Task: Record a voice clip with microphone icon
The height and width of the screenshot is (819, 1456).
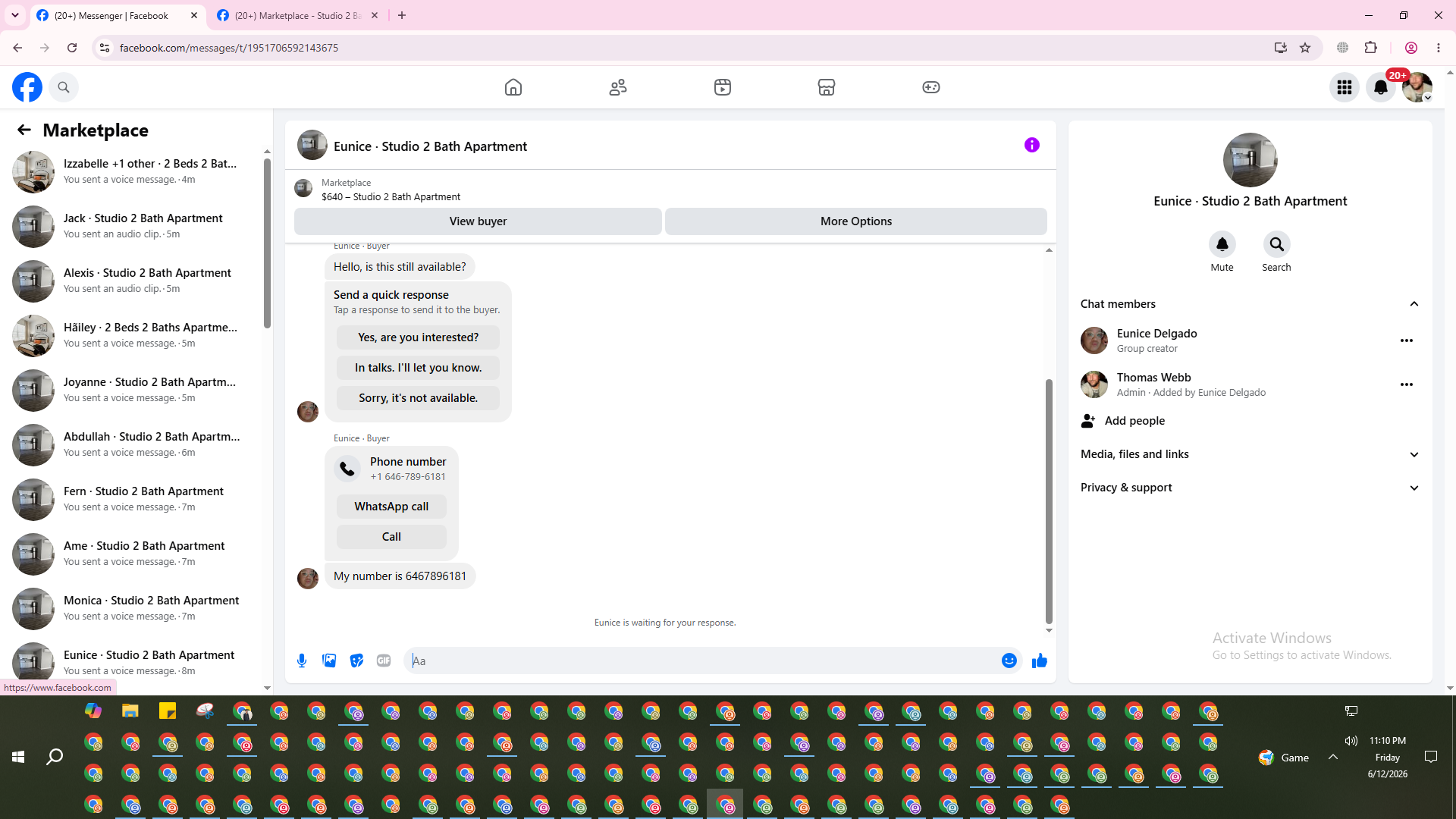Action: coord(302,661)
